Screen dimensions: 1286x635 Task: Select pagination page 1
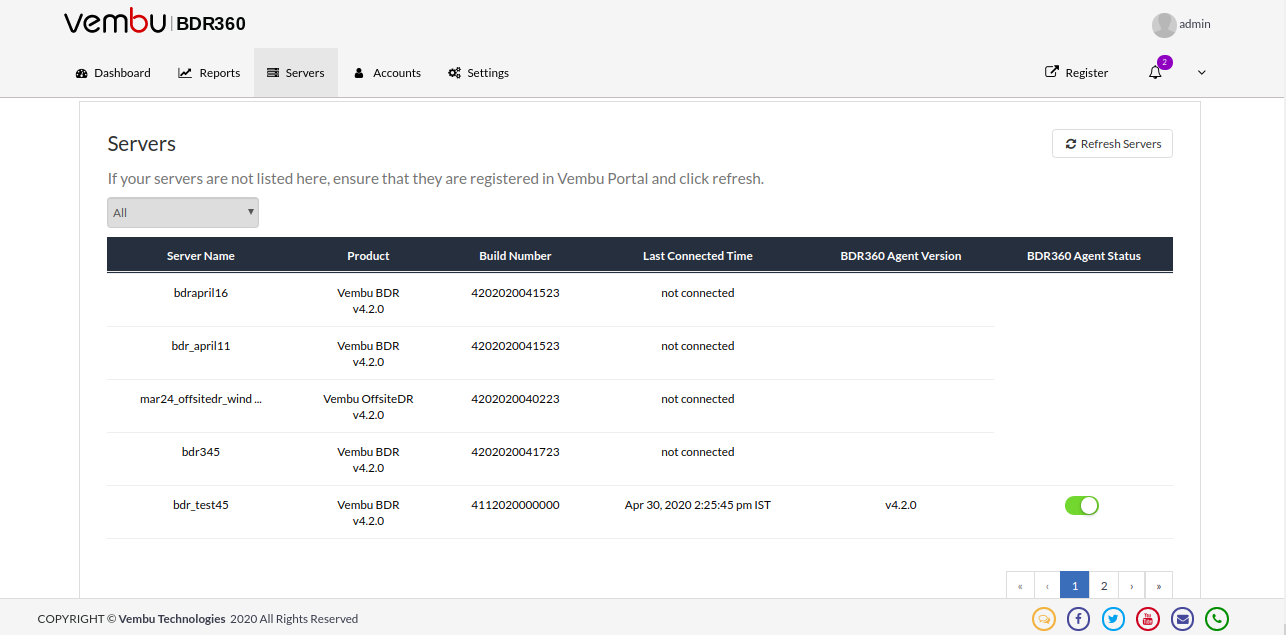pos(1075,586)
